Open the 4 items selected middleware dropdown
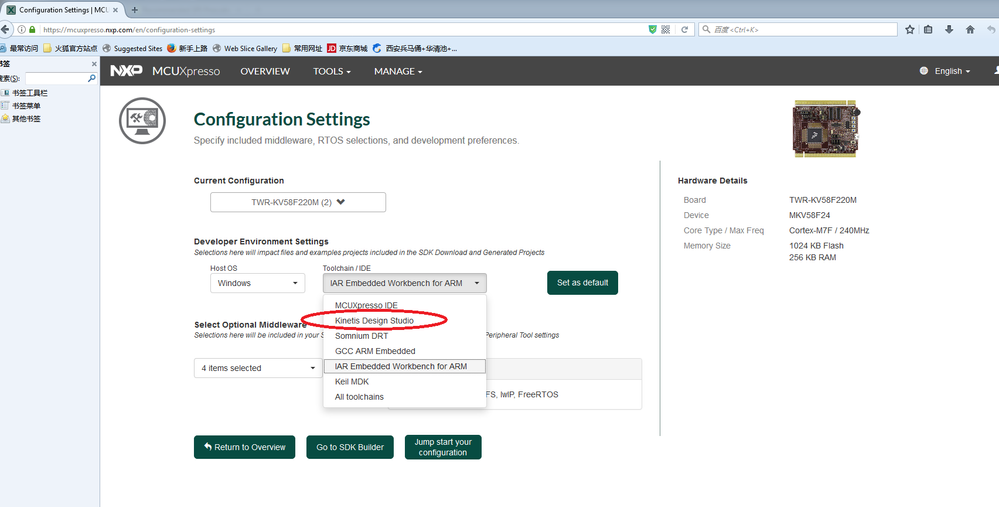Screen dimensions: 999x507 (x=258, y=368)
